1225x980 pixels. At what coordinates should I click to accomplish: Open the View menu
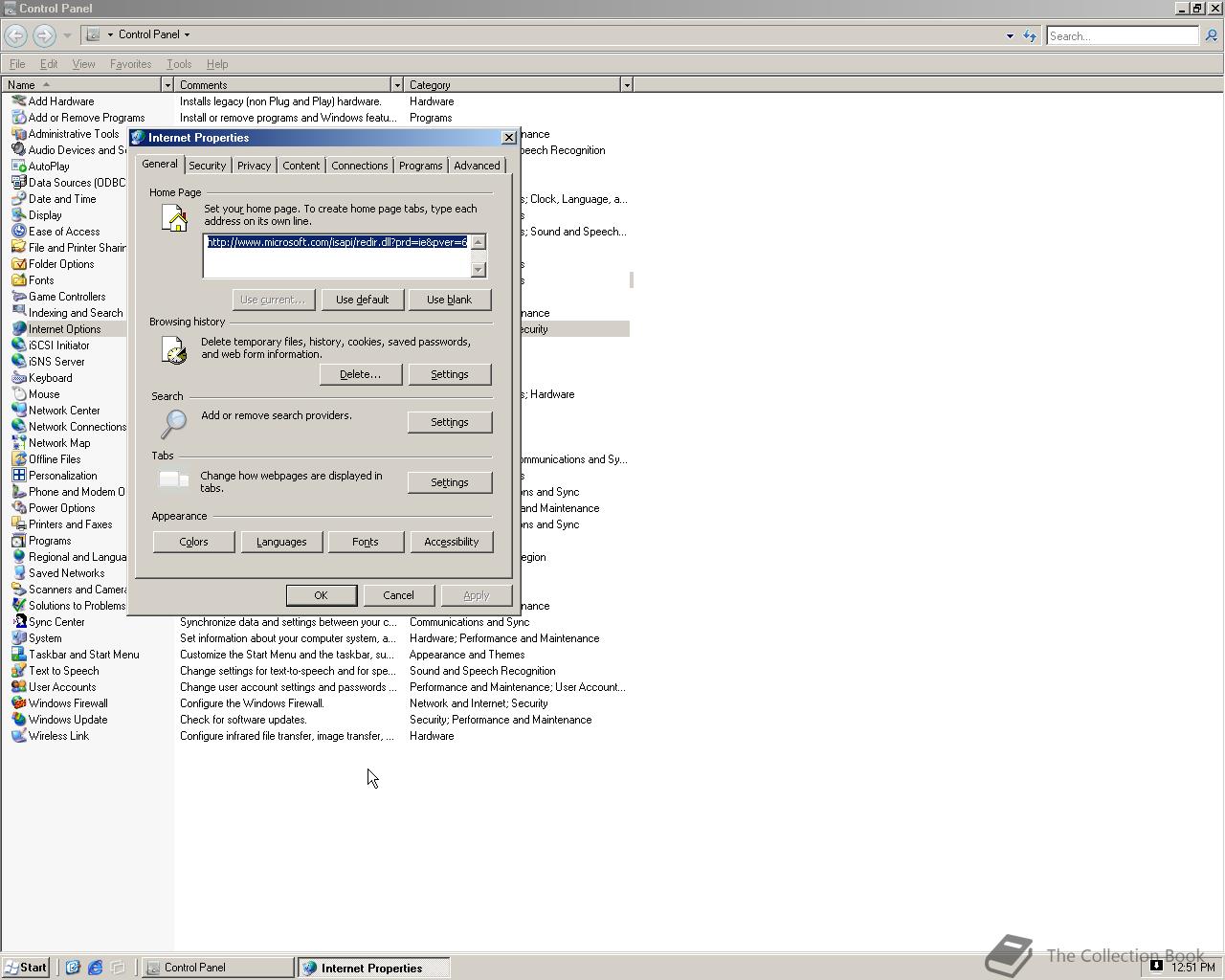click(83, 64)
